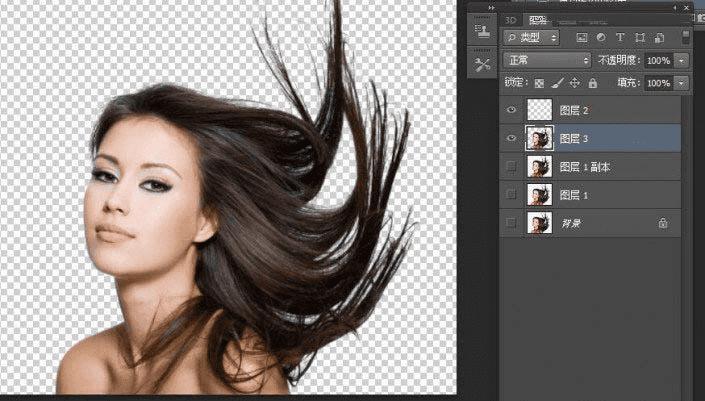705x401 pixels.
Task: Select layer row named 图层 2
Action: (x=590, y=110)
